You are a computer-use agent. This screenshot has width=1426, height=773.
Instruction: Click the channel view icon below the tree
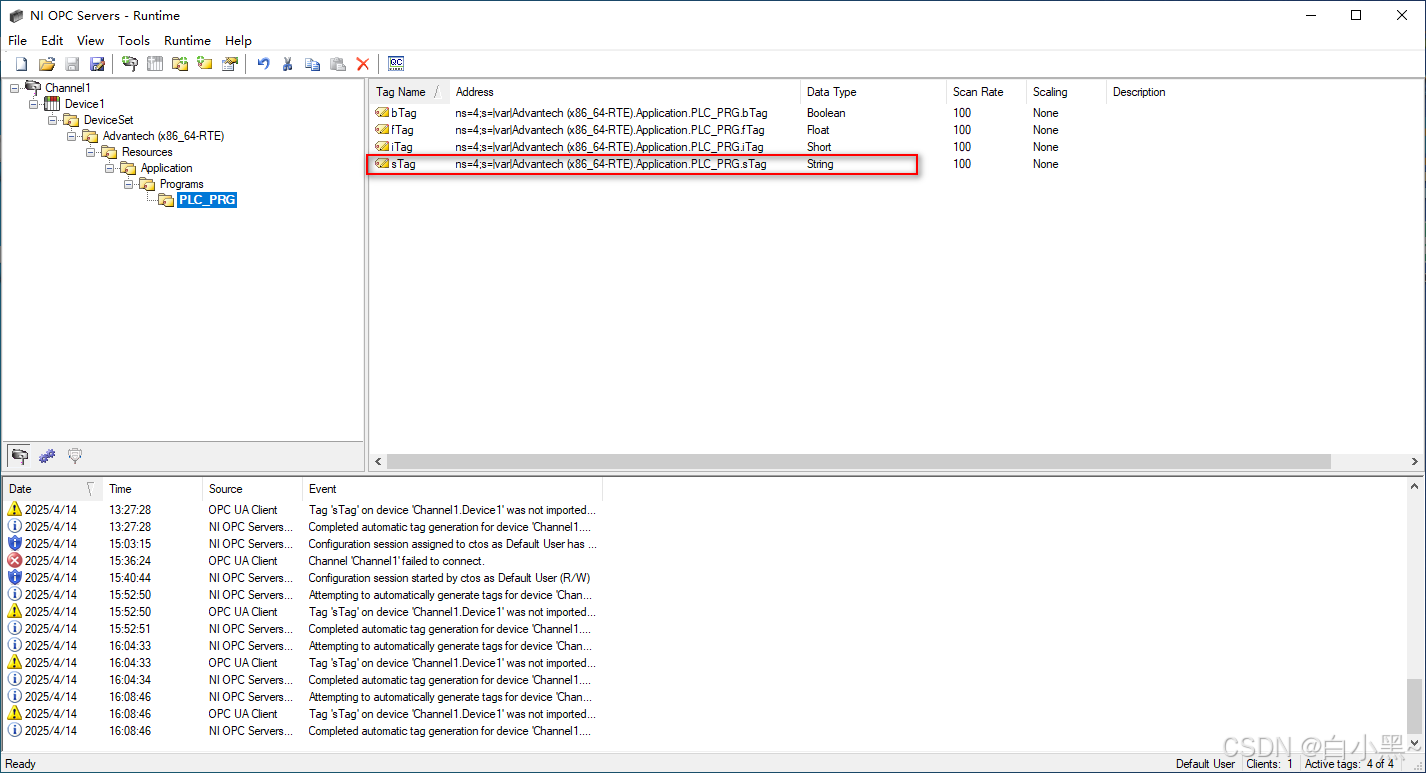pos(19,456)
